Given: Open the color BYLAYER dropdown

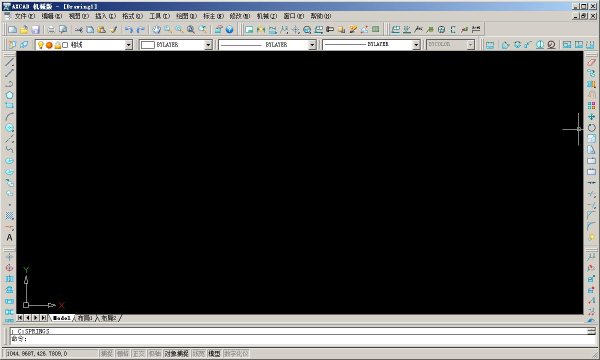Looking at the screenshot, I should (x=208, y=45).
